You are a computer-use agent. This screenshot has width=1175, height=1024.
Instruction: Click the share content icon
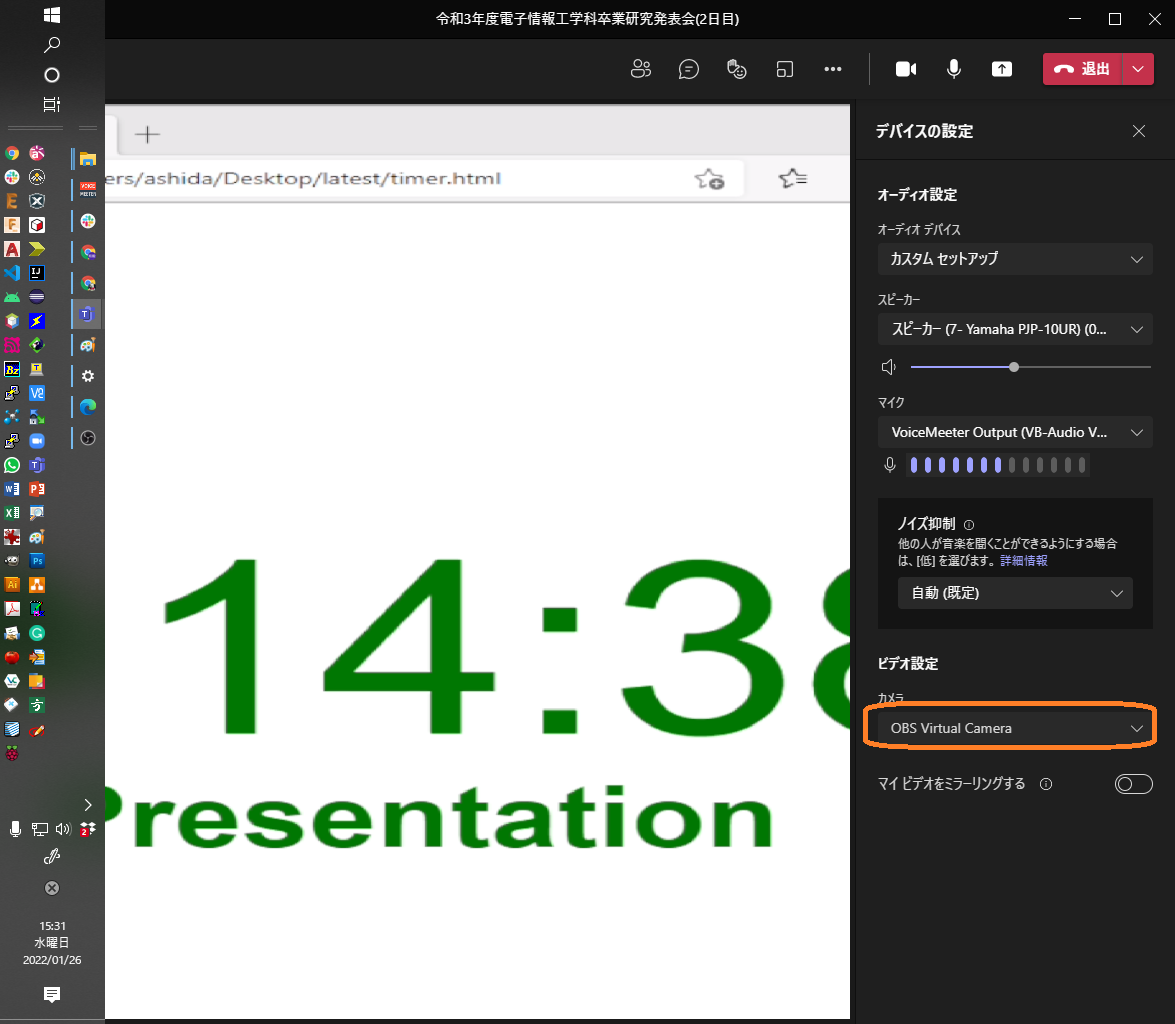[x=1001, y=69]
